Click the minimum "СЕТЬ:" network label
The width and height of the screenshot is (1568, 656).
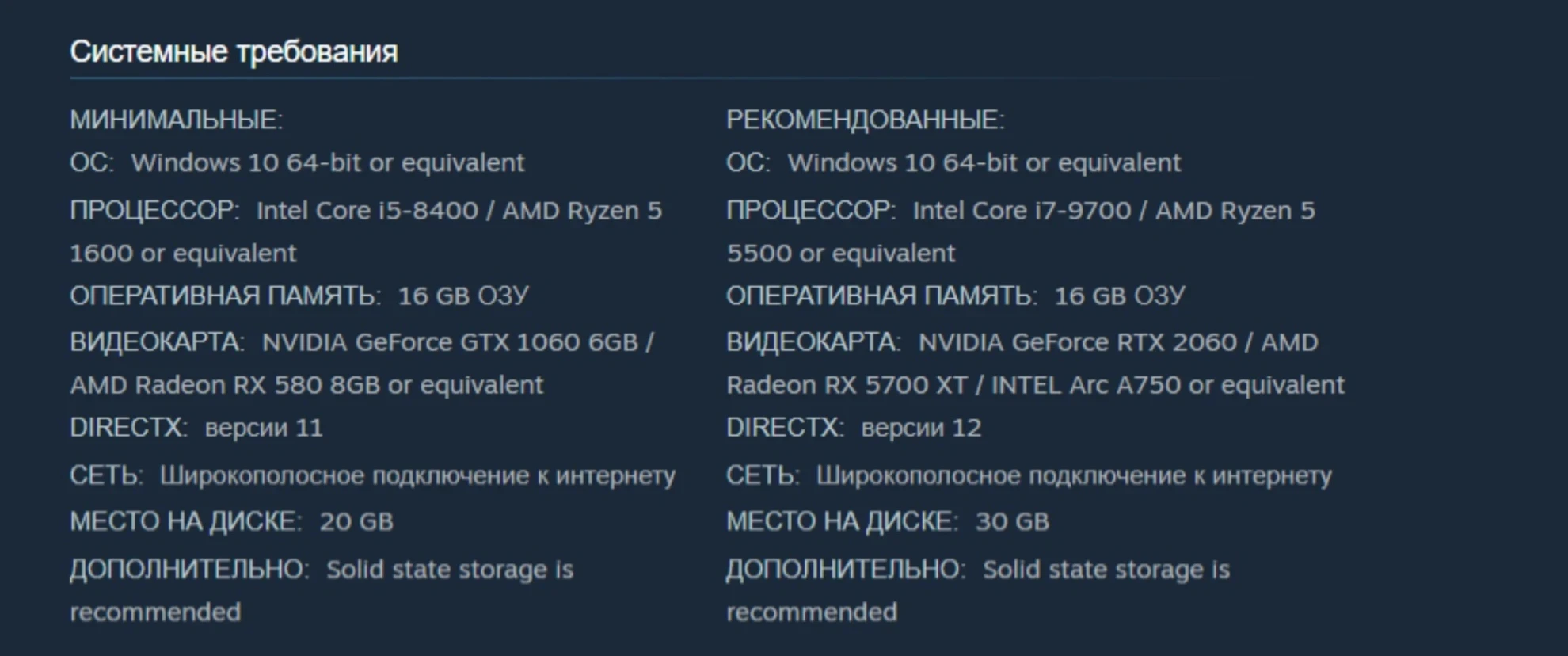(106, 475)
